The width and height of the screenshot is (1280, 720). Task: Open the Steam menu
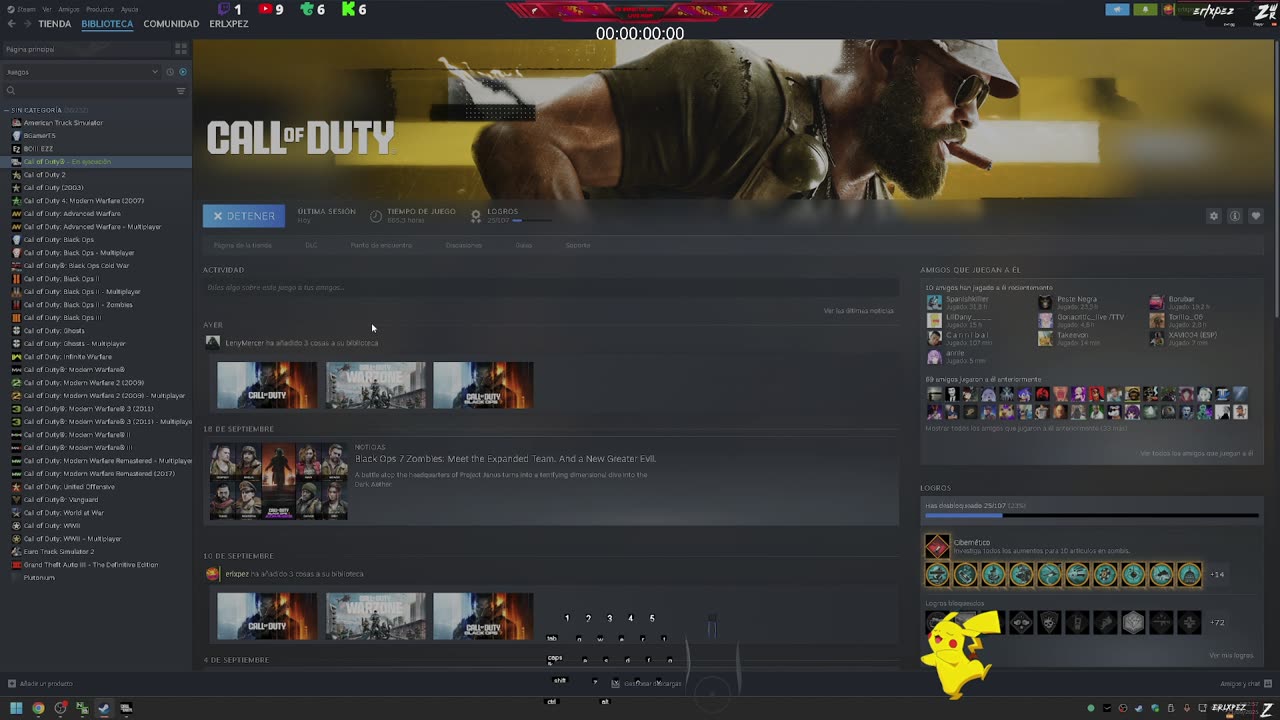(x=26, y=9)
